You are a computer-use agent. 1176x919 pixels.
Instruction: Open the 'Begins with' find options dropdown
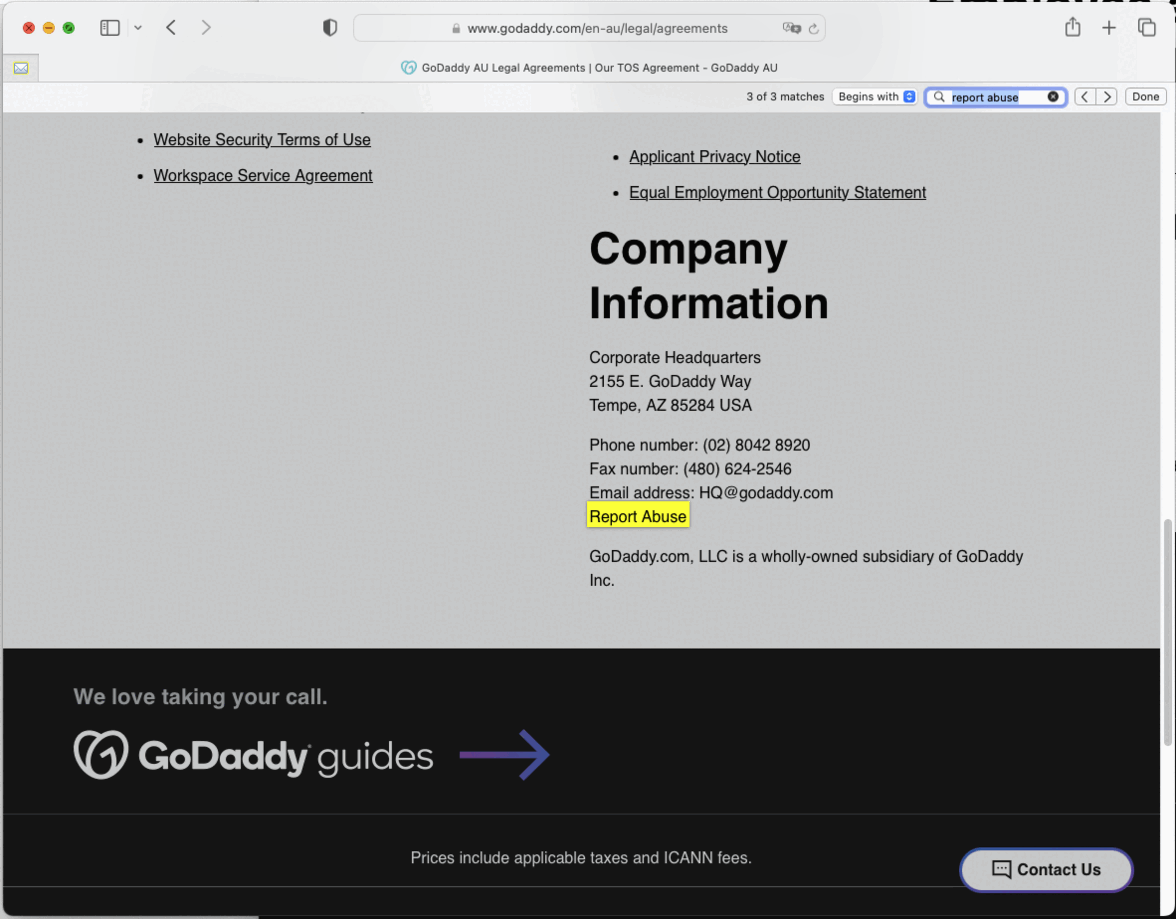[875, 97]
